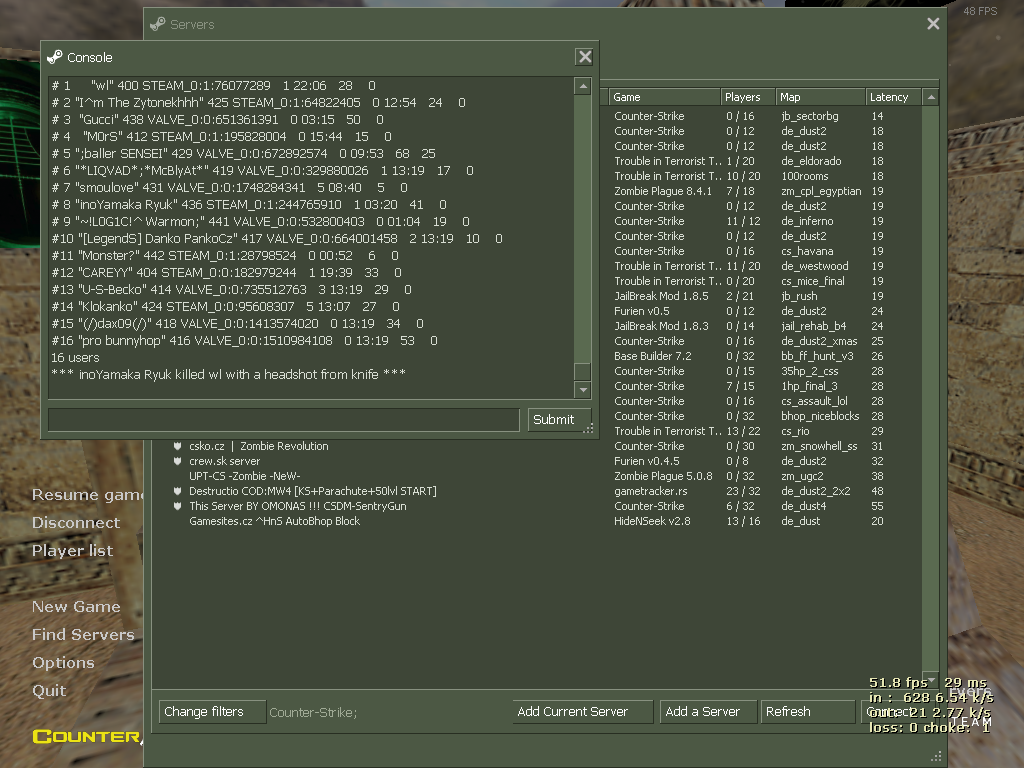
Task: Open the Change filters panel
Action: (x=212, y=711)
